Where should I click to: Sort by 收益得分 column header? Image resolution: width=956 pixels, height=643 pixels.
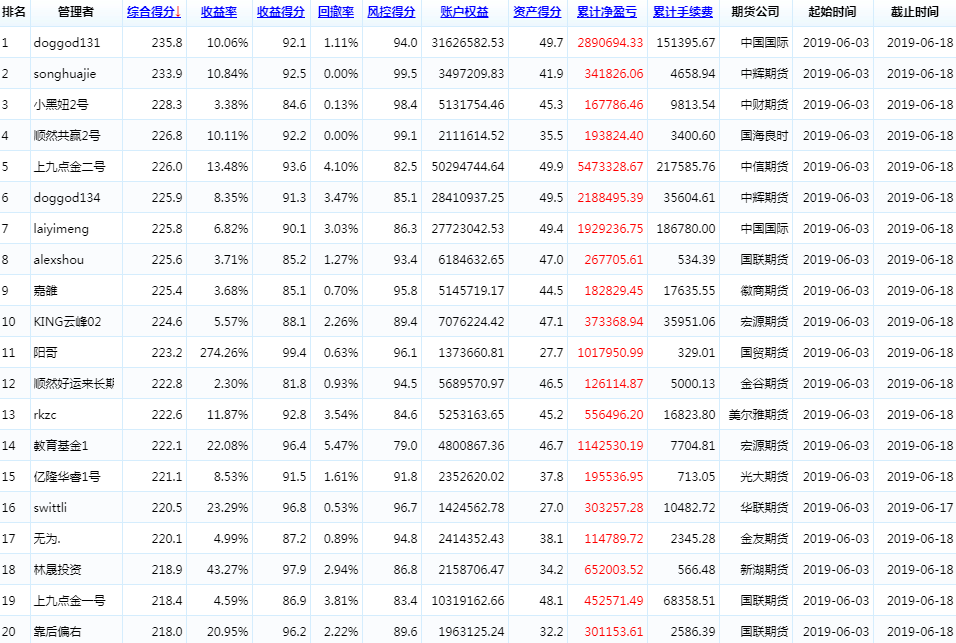(281, 12)
